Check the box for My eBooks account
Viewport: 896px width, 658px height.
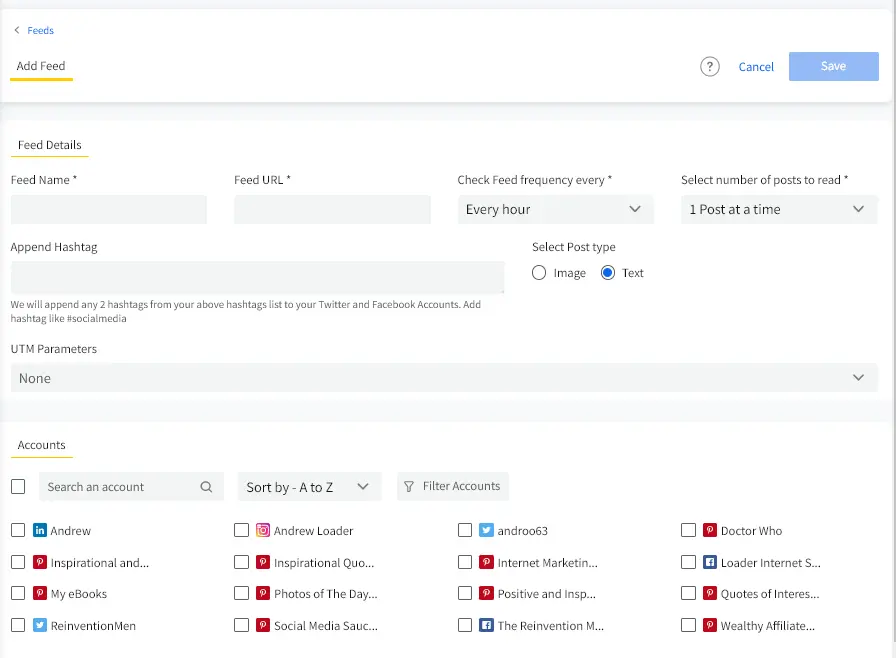point(18,594)
